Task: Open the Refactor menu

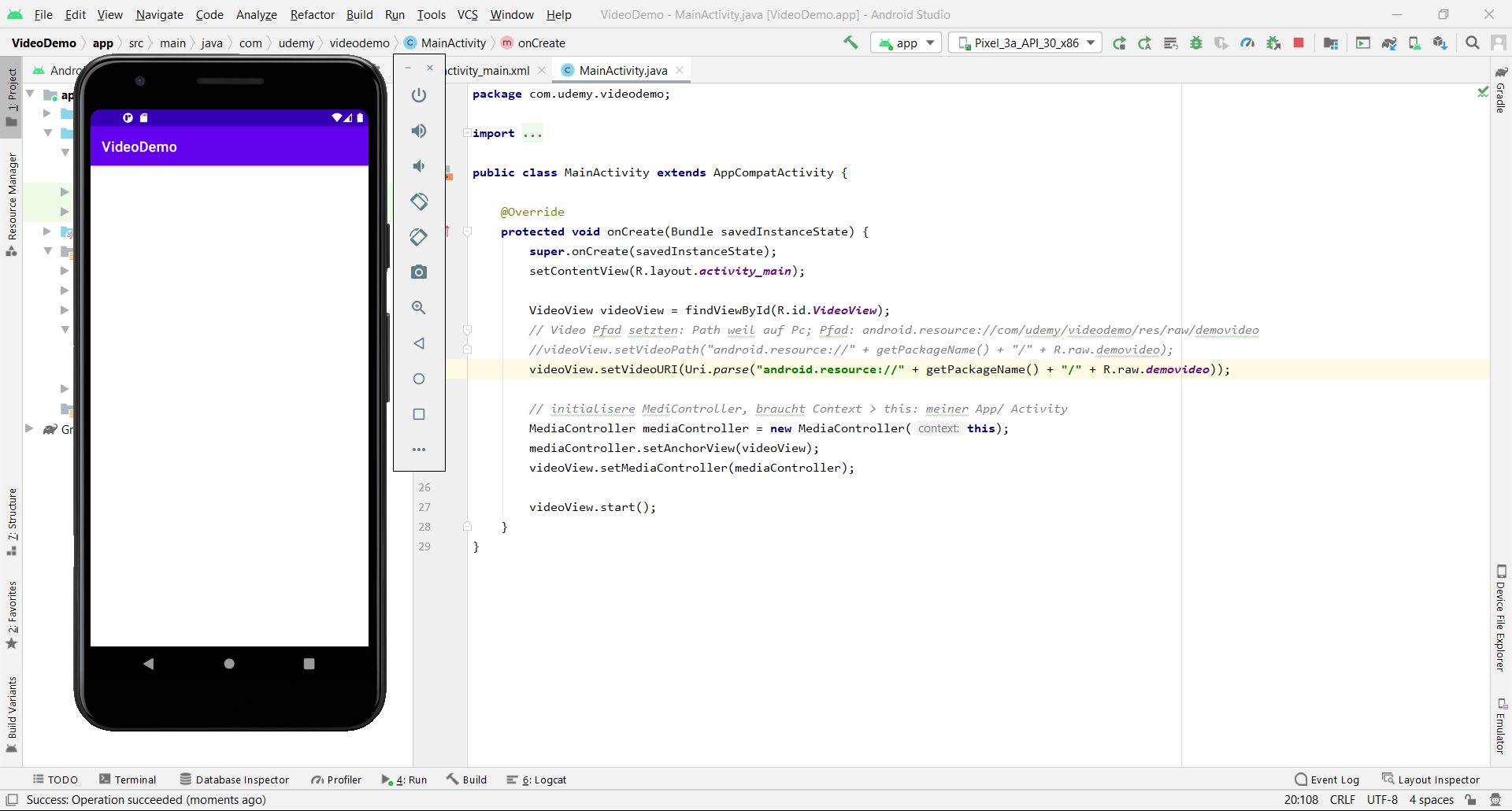Action: coord(312,14)
